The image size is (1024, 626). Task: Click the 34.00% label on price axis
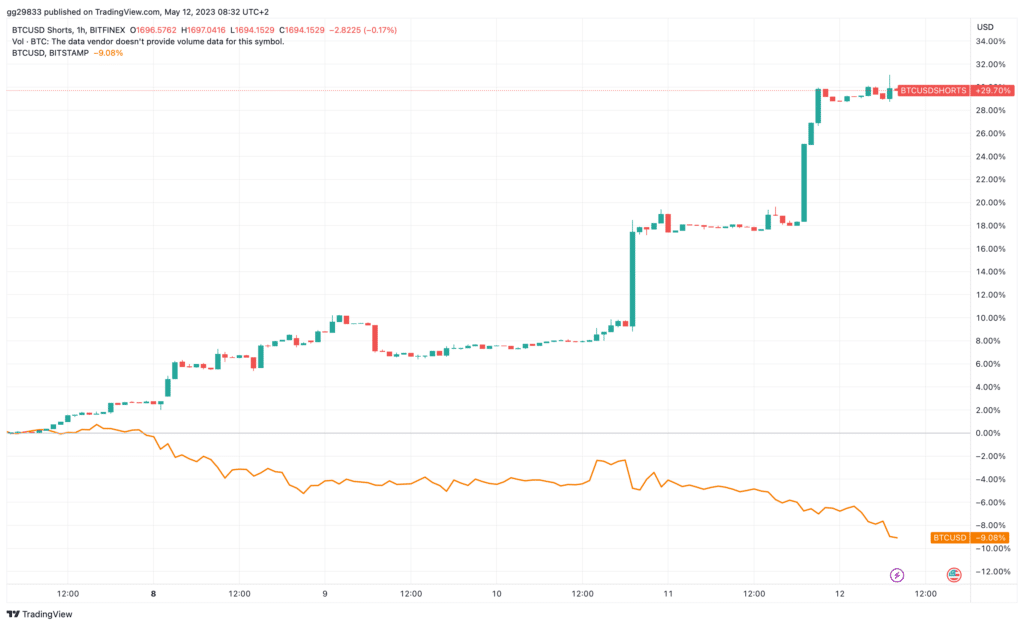991,42
